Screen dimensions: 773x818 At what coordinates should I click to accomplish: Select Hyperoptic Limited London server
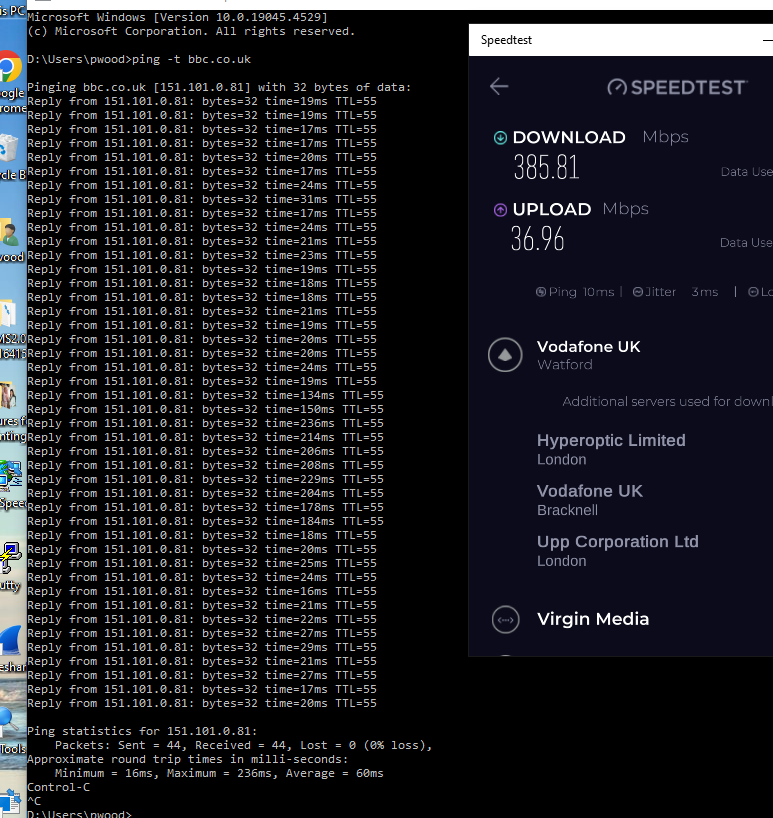pyautogui.click(x=611, y=449)
